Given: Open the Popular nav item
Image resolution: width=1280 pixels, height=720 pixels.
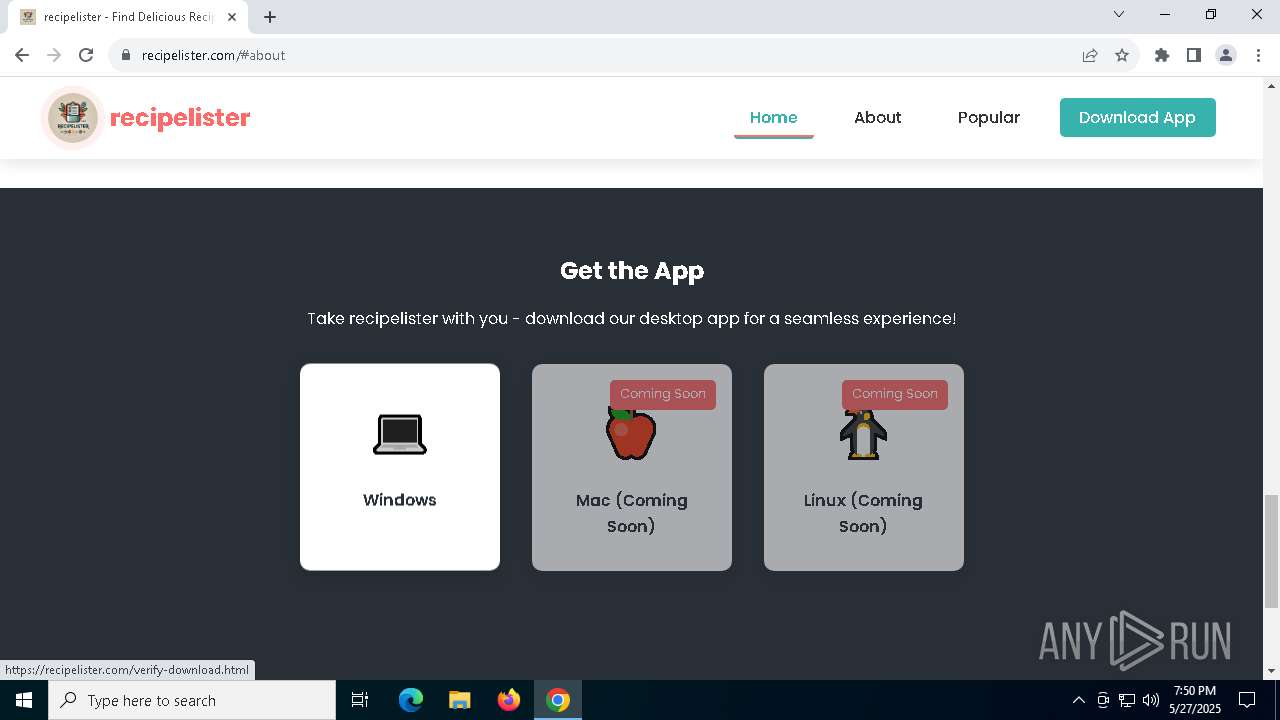Looking at the screenshot, I should click(989, 117).
